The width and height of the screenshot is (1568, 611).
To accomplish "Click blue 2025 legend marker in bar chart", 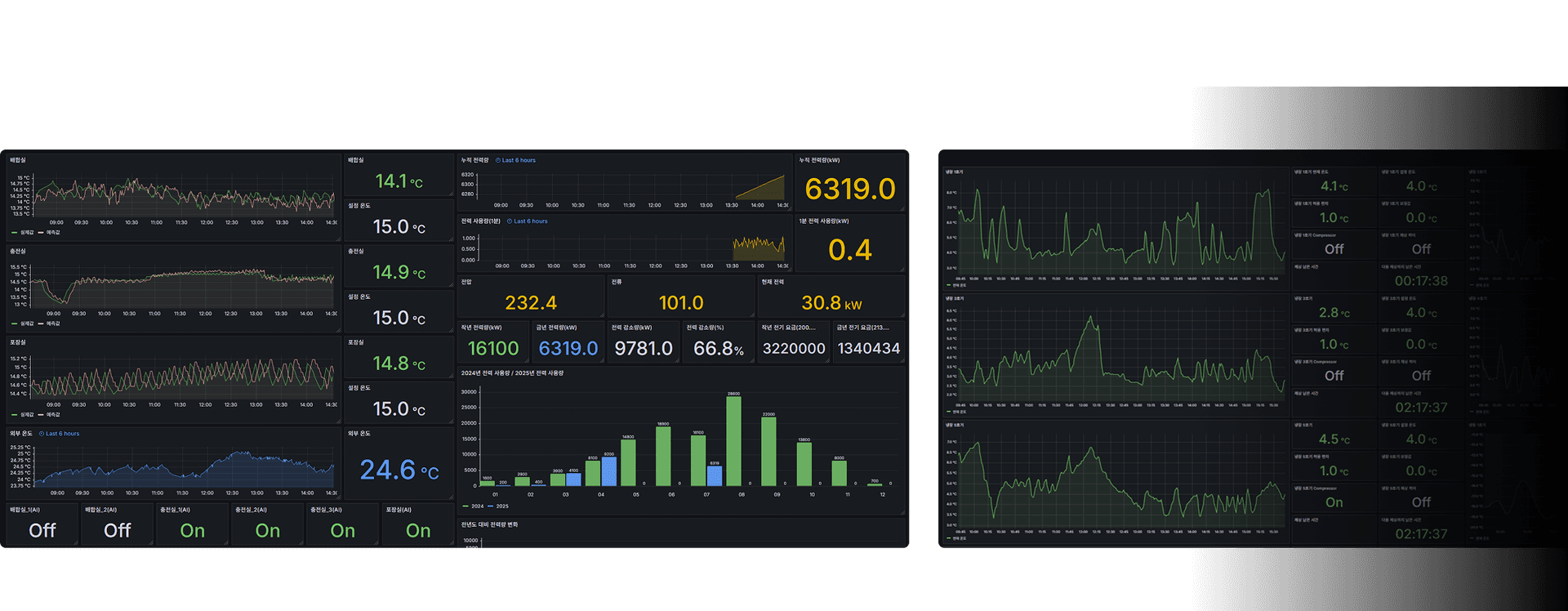I will tap(491, 506).
